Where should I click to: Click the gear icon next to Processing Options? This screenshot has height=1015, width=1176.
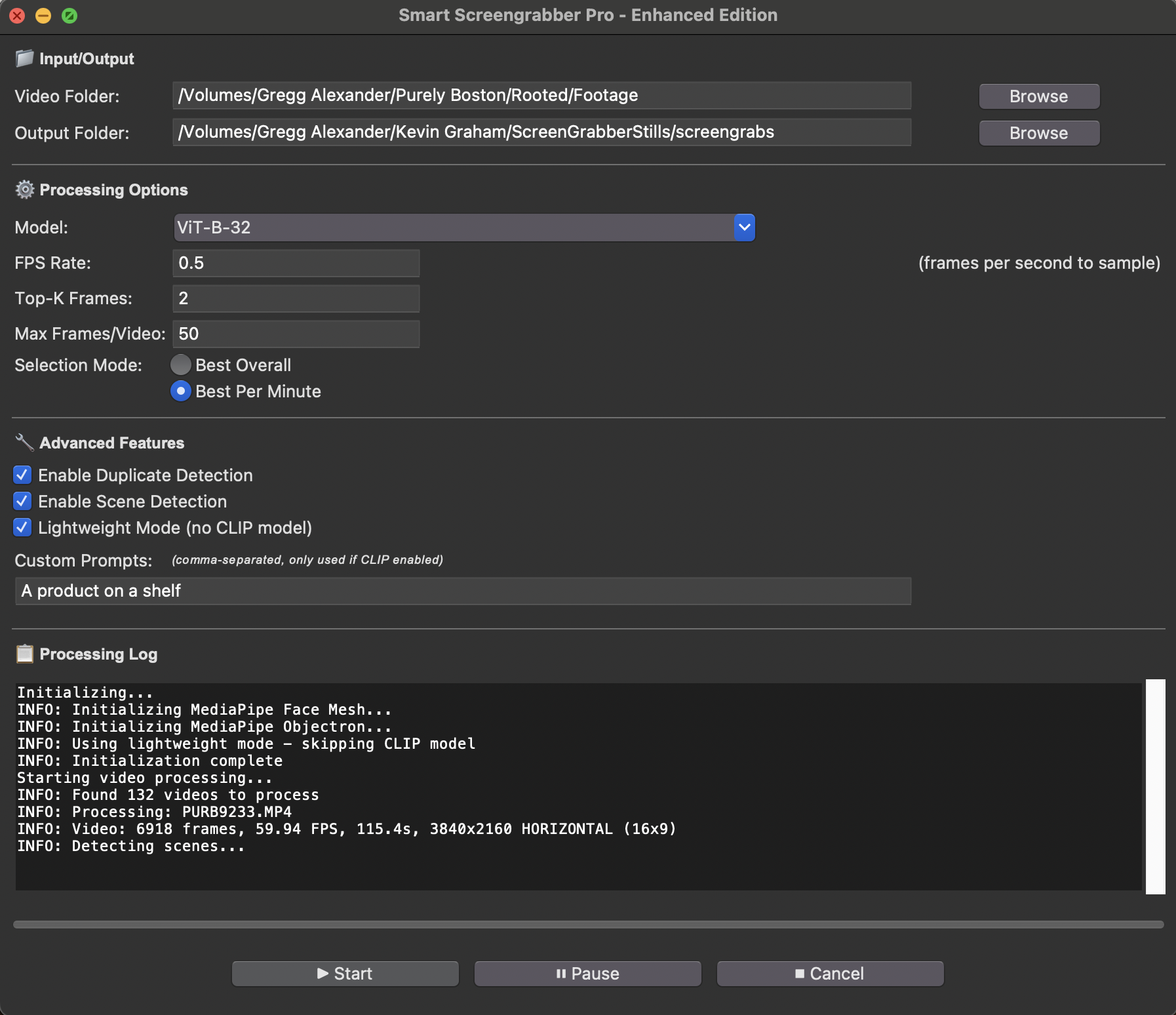[x=24, y=189]
